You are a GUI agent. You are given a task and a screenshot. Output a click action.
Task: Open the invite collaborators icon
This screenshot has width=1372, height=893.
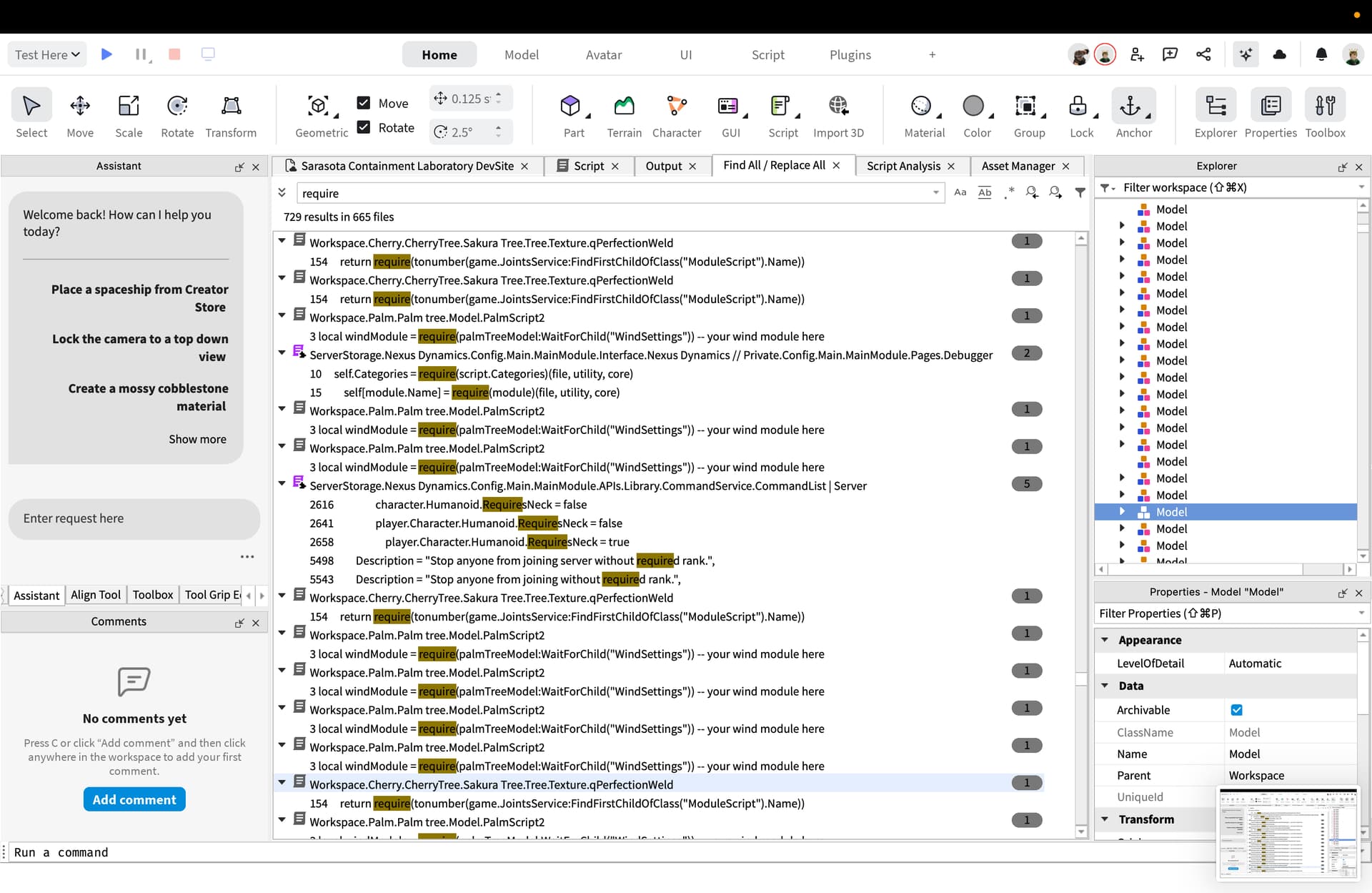(x=1137, y=54)
